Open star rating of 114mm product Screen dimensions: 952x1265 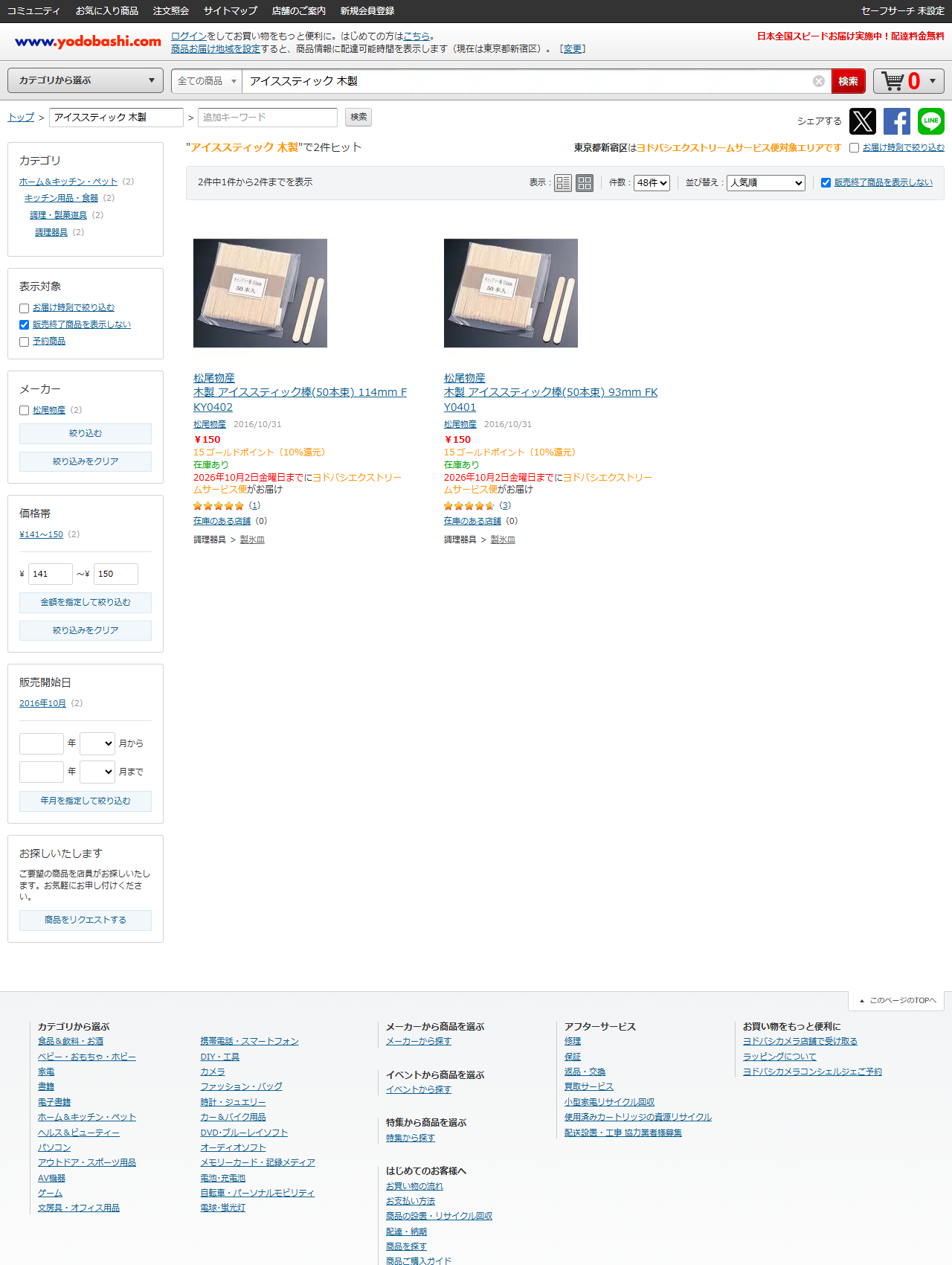click(x=218, y=506)
